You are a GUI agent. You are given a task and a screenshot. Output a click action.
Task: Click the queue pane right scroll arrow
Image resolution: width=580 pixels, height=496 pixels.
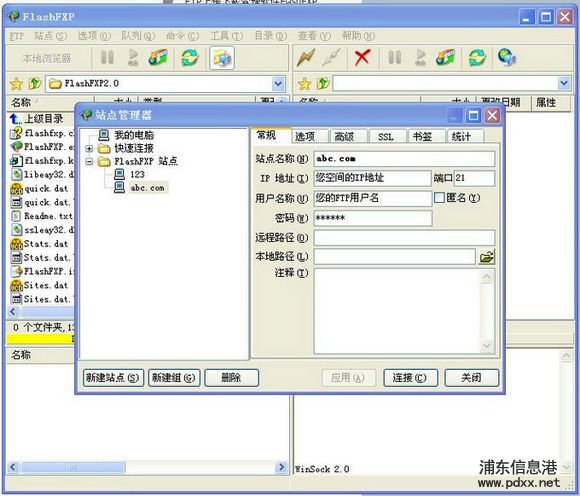pos(281,468)
